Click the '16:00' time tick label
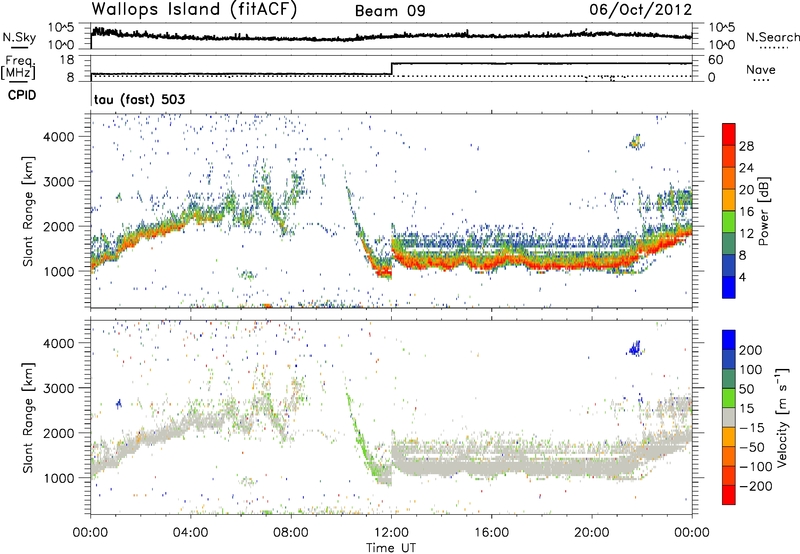The height and width of the screenshot is (554, 800). tap(491, 533)
